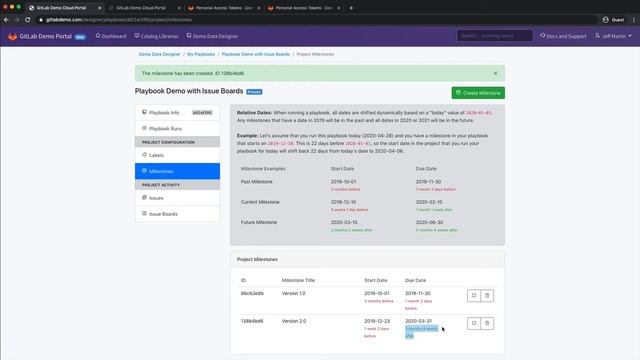Select milestone ID 138b4bd6
Screen dimensions: 640x360
252,321
